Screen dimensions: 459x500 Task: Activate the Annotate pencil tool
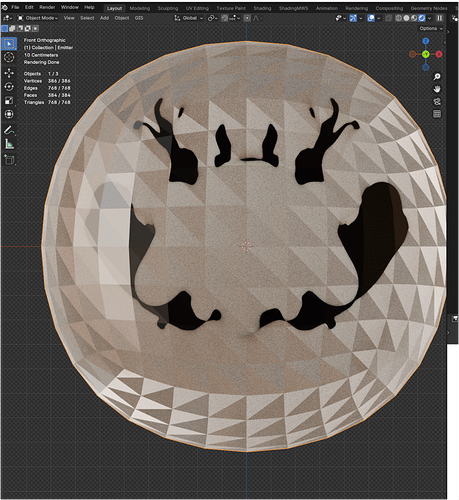(x=9, y=130)
